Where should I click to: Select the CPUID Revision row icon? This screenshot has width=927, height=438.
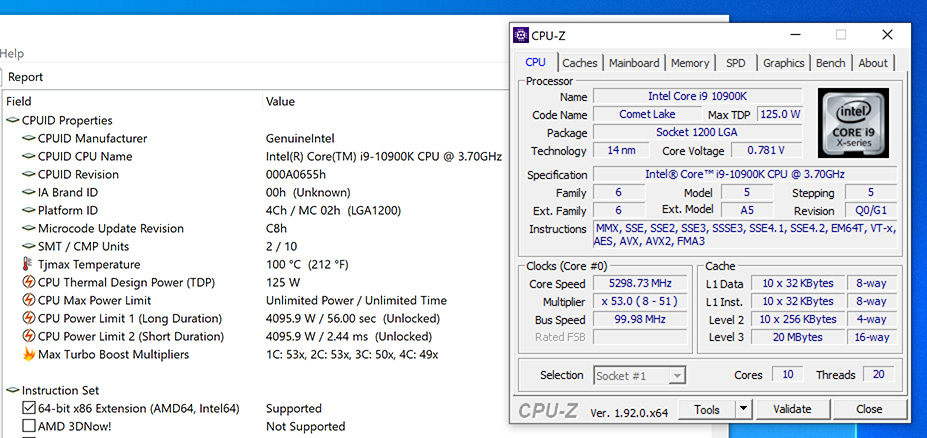pos(29,174)
